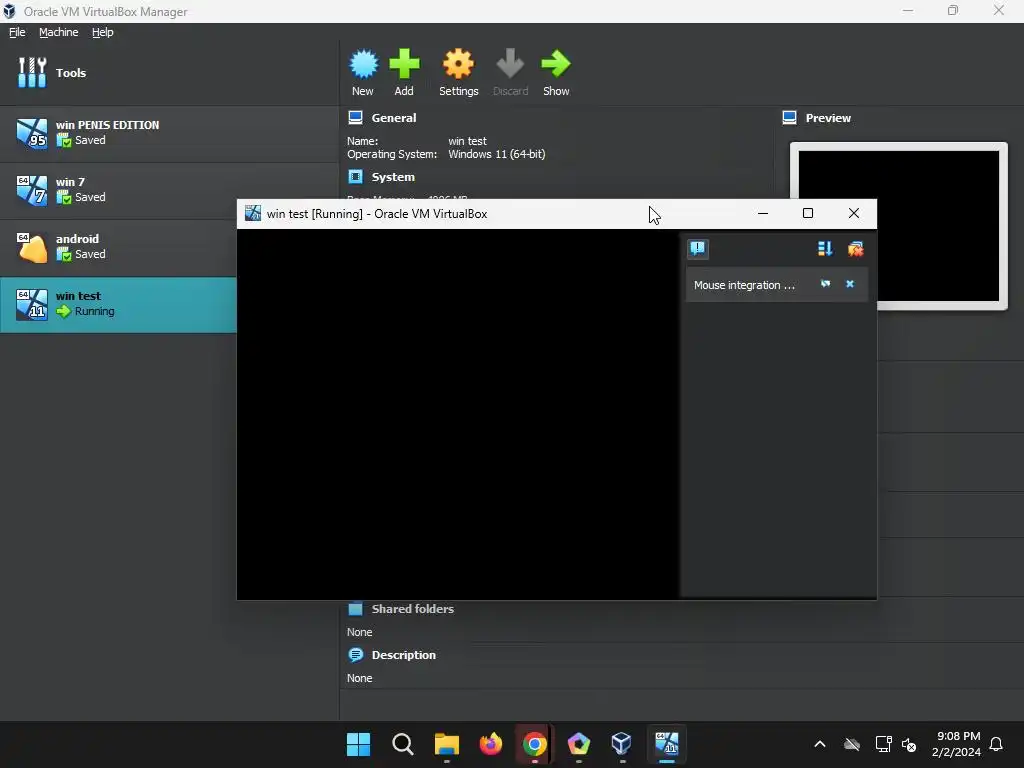
Task: Click the None text under Description
Action: click(x=359, y=678)
